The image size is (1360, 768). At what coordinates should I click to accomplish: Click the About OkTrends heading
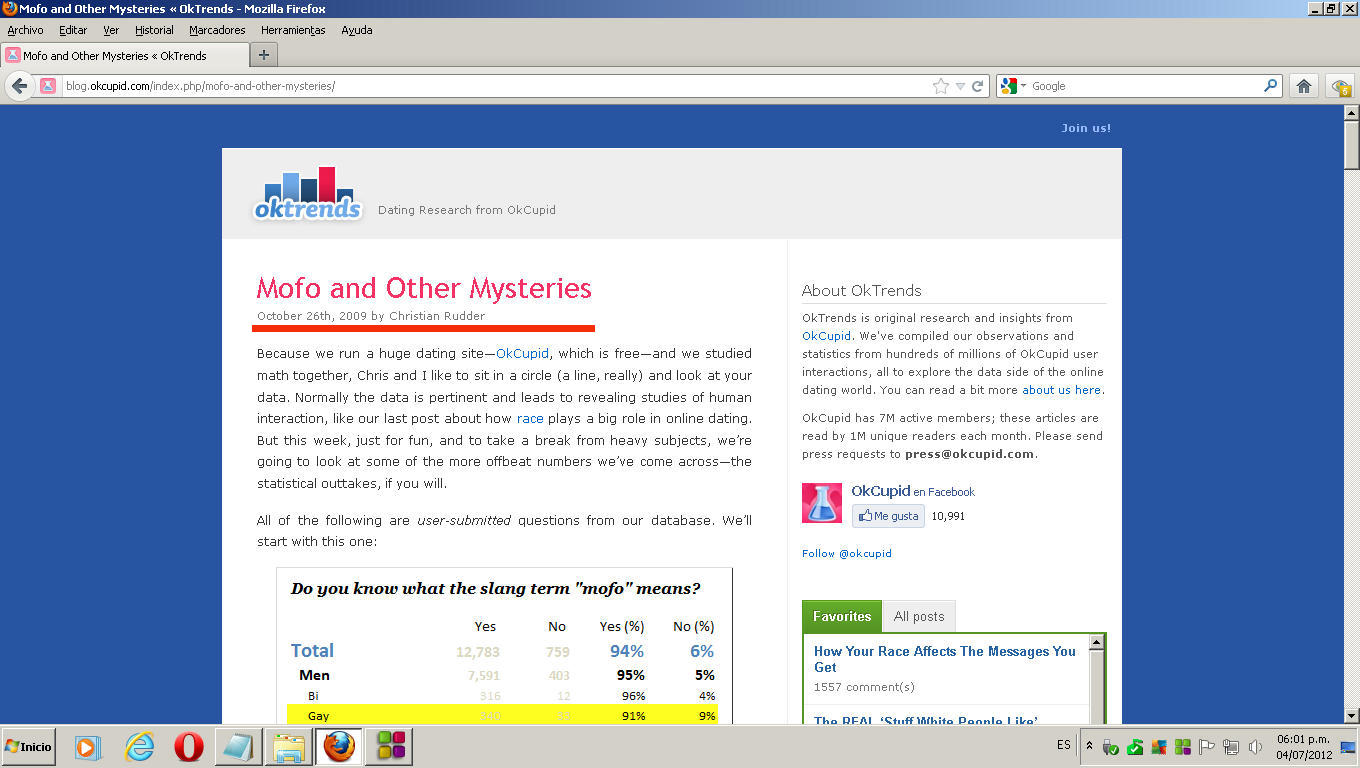pyautogui.click(x=862, y=291)
